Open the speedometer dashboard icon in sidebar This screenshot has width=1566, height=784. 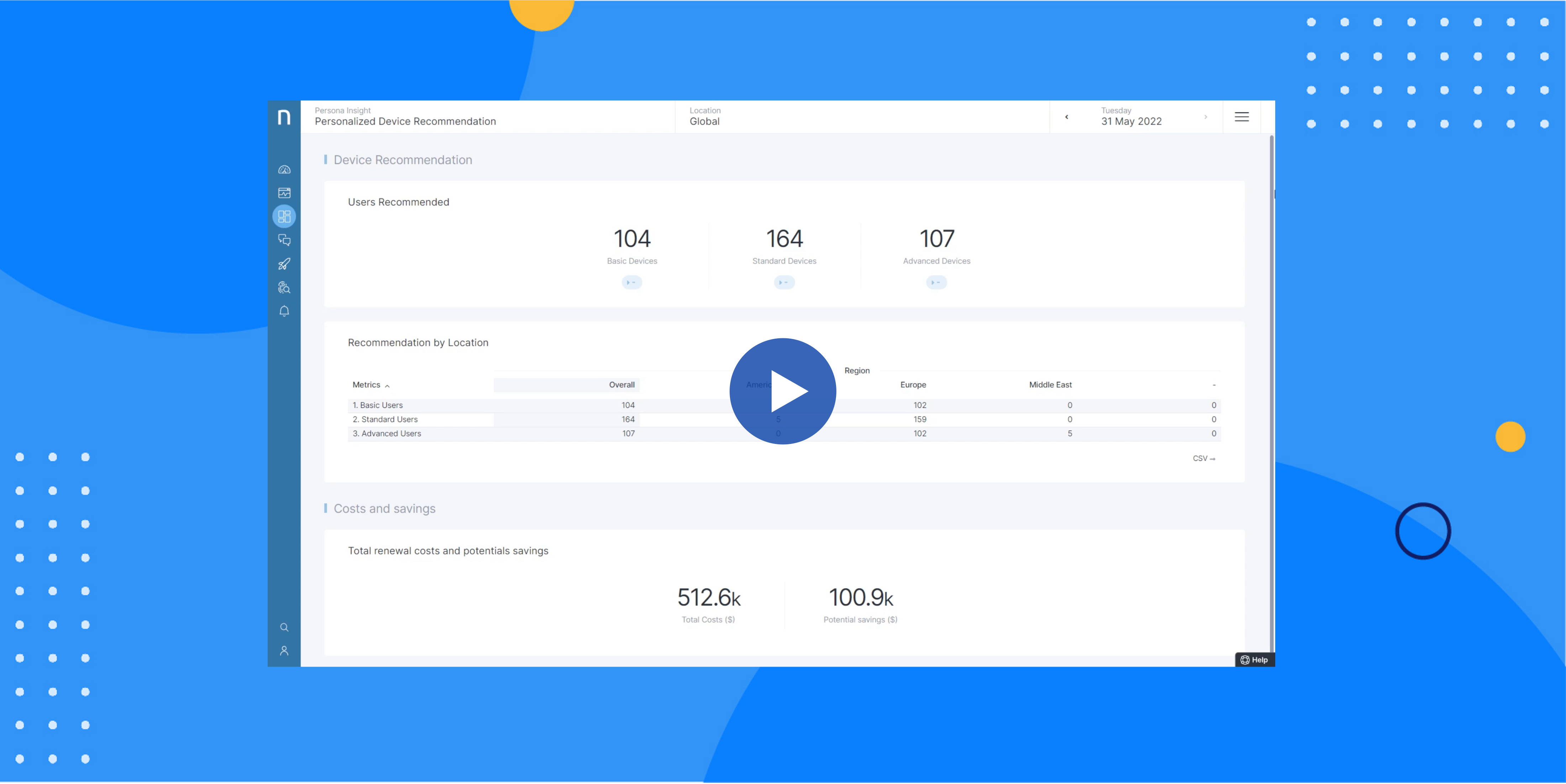[x=284, y=170]
